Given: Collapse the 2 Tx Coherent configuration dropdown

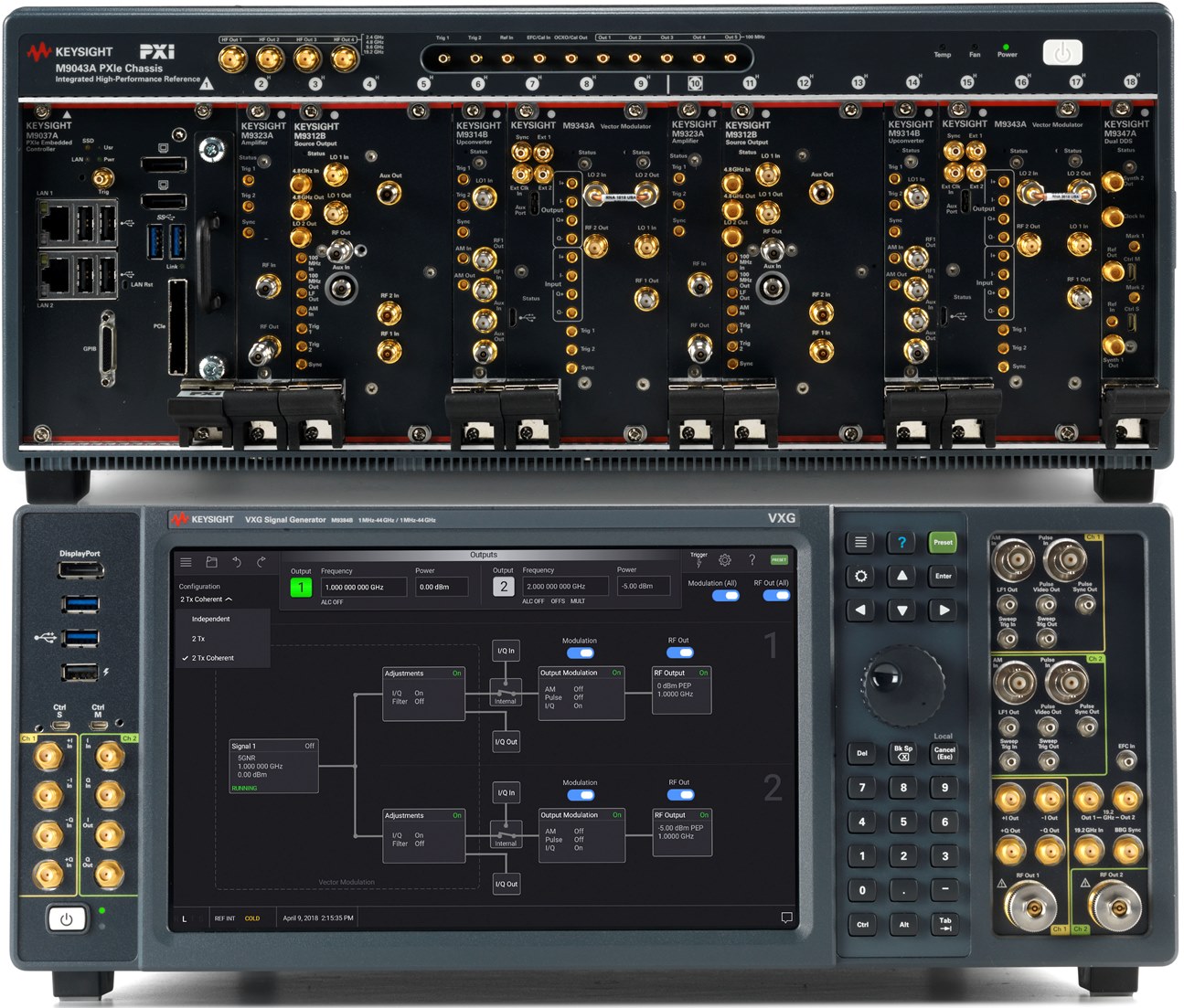Looking at the screenshot, I should (206, 599).
